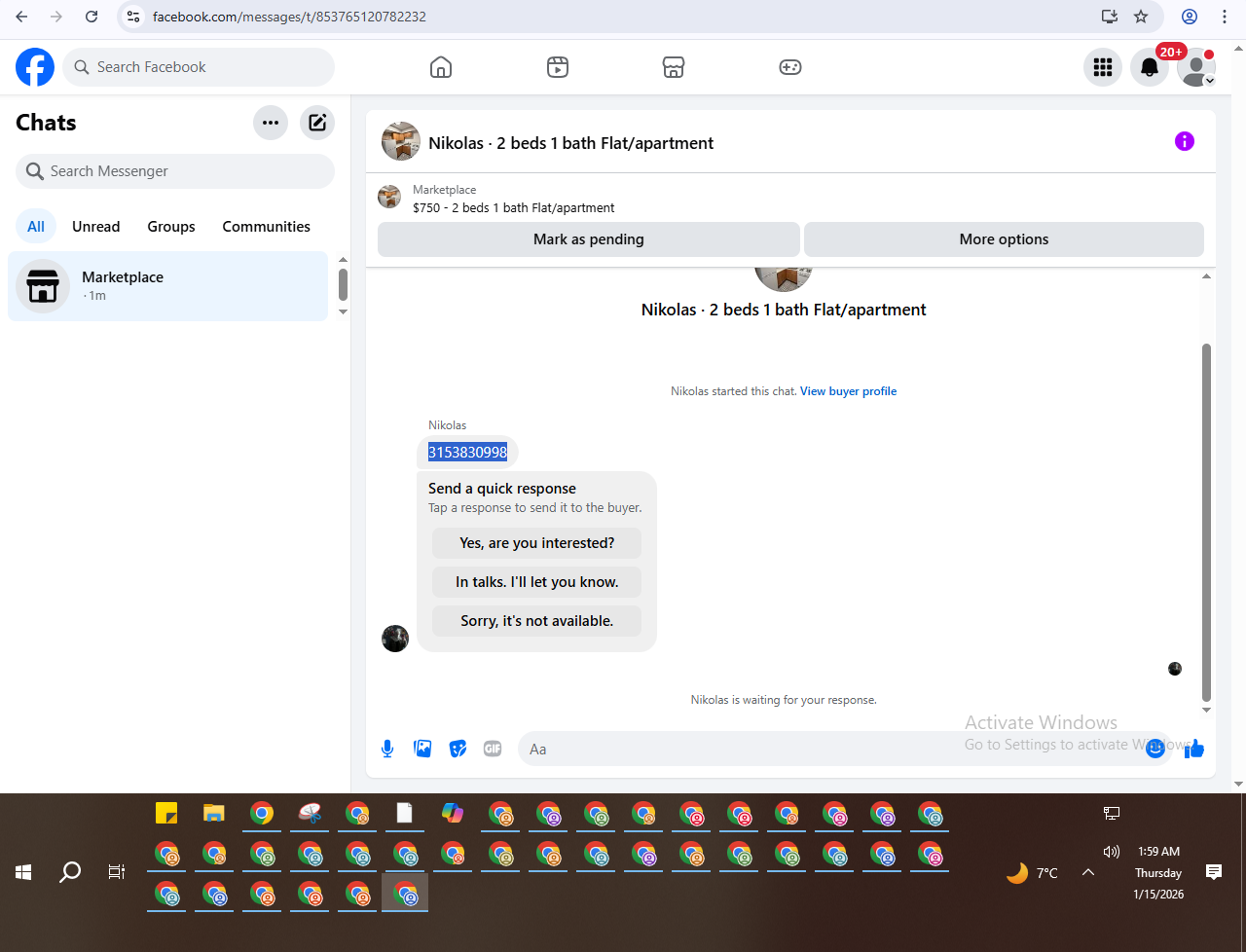Send a thumbs-up like
This screenshot has height=952, width=1246.
pos(1195,749)
